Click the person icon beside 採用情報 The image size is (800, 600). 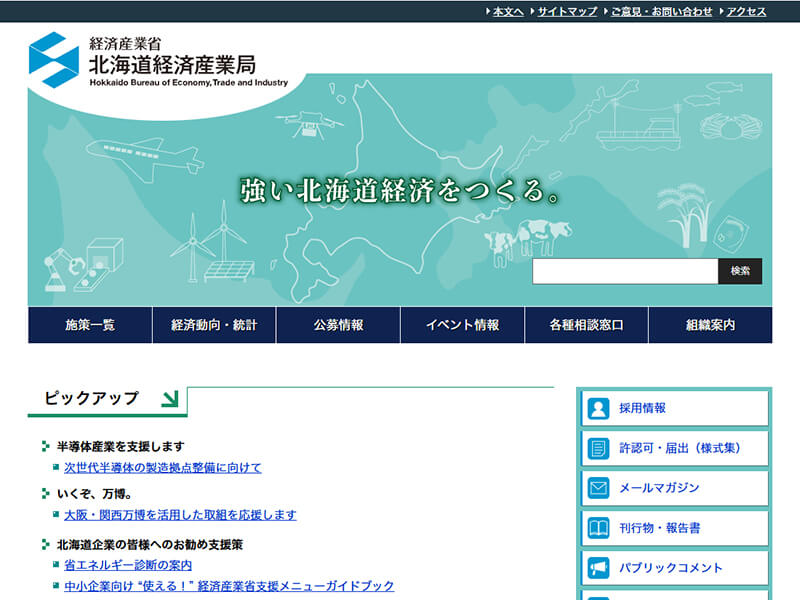598,408
